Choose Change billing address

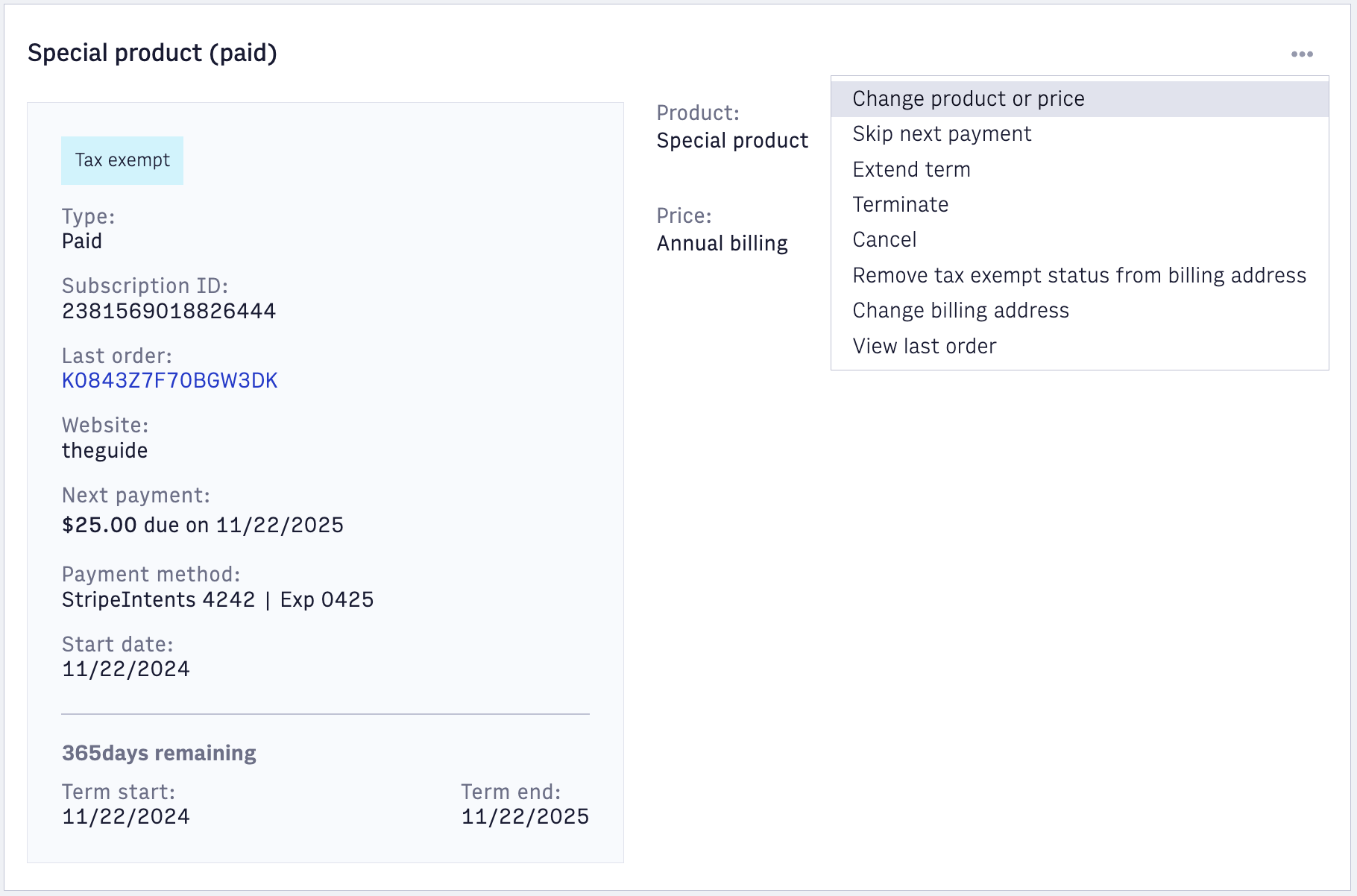click(1080, 311)
